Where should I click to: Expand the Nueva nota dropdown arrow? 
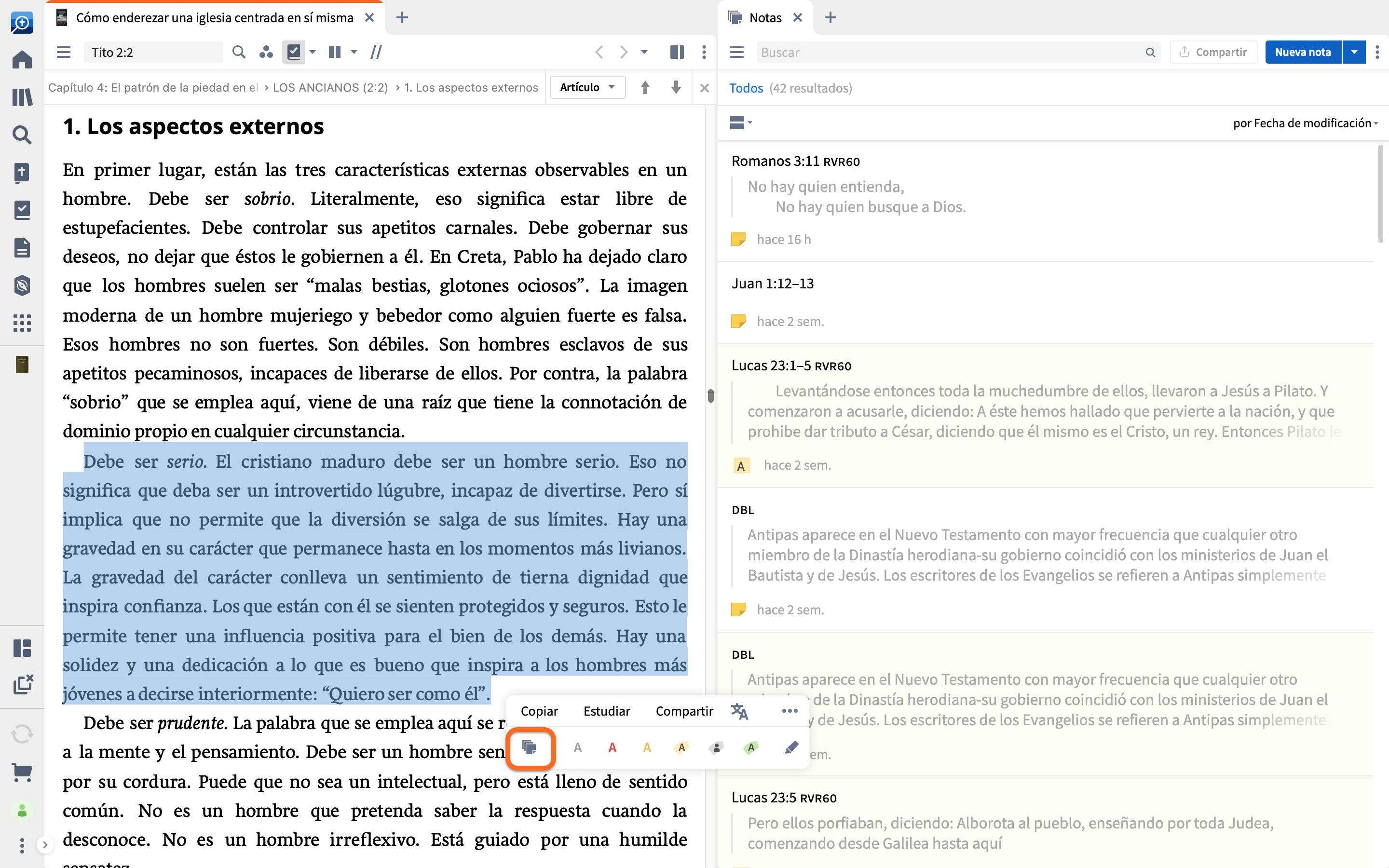(x=1354, y=52)
